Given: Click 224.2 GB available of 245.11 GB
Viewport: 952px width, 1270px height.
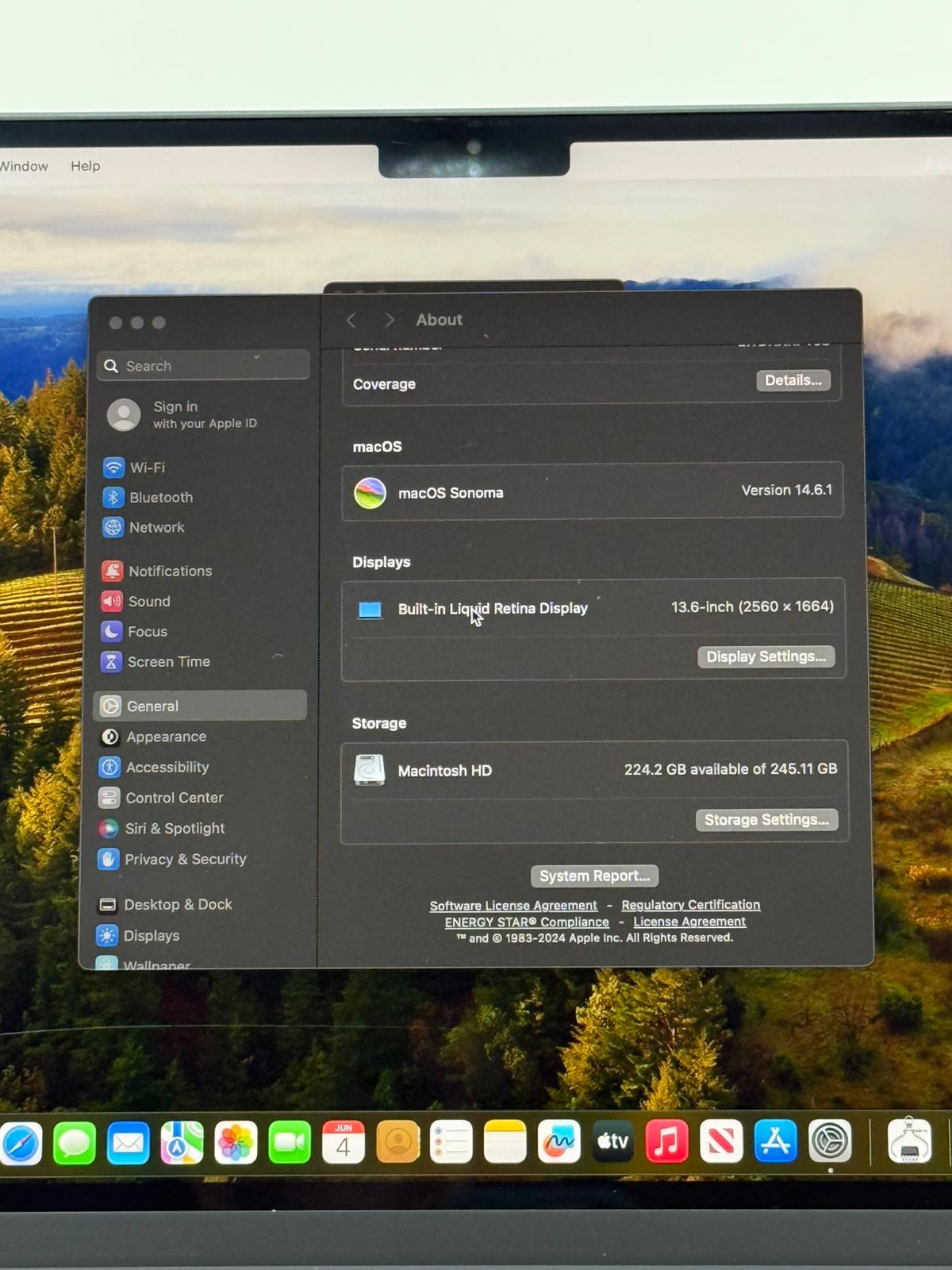Looking at the screenshot, I should coord(731,769).
